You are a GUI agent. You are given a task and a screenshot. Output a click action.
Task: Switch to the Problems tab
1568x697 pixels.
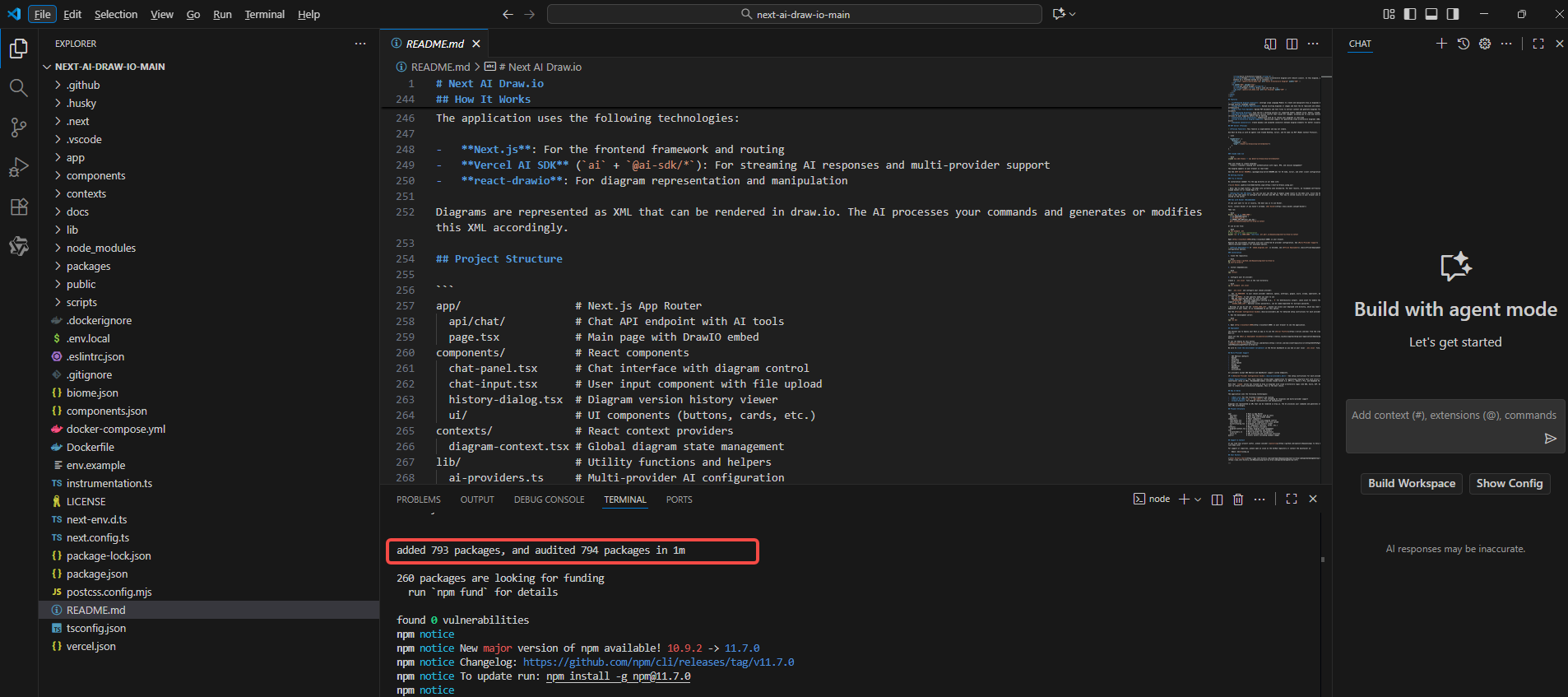(x=419, y=500)
